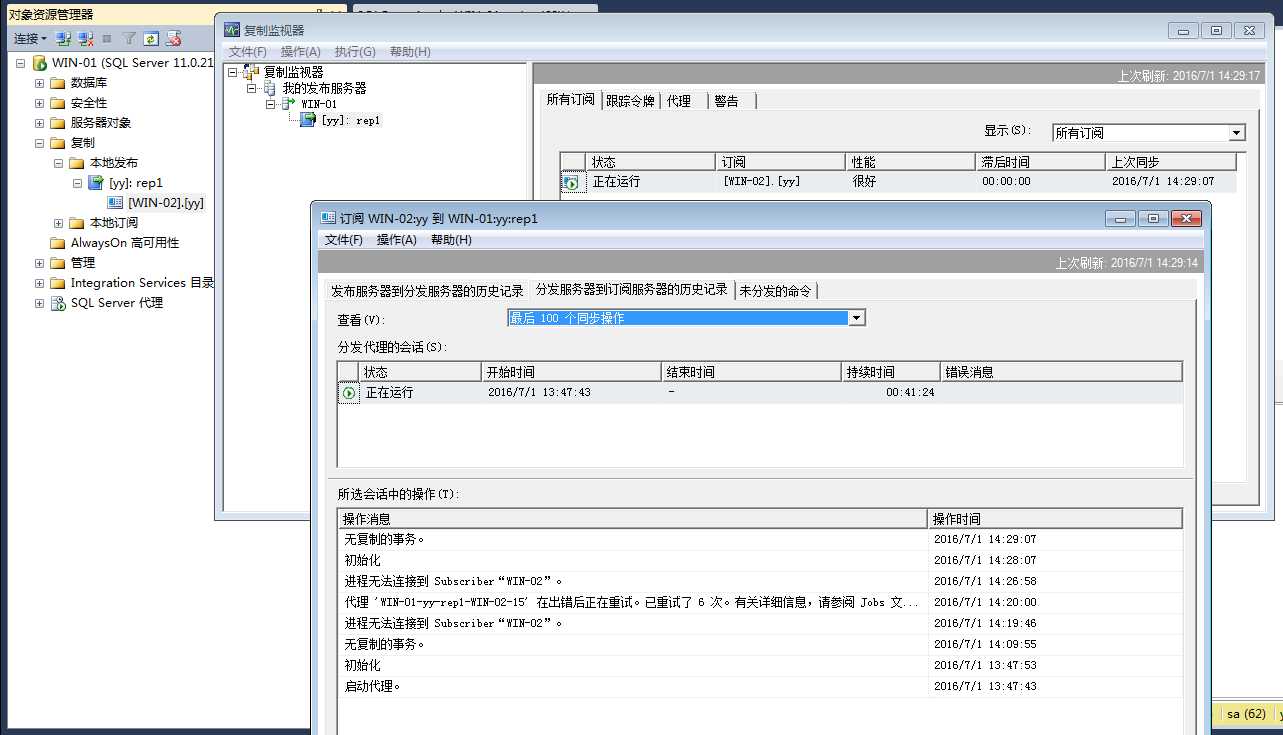This screenshot has width=1283, height=735.
Task: Click the 安全性 folder icon
Action: pyautogui.click(x=58, y=103)
